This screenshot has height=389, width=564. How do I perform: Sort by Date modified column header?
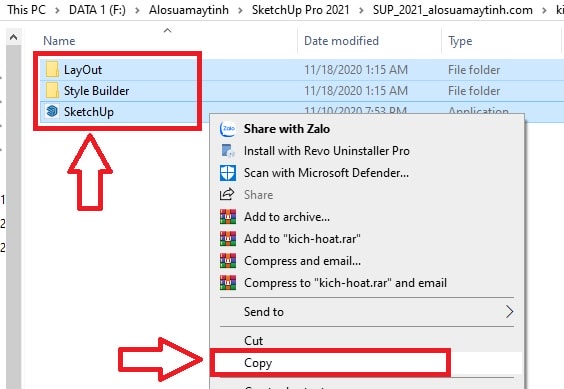coord(341,41)
